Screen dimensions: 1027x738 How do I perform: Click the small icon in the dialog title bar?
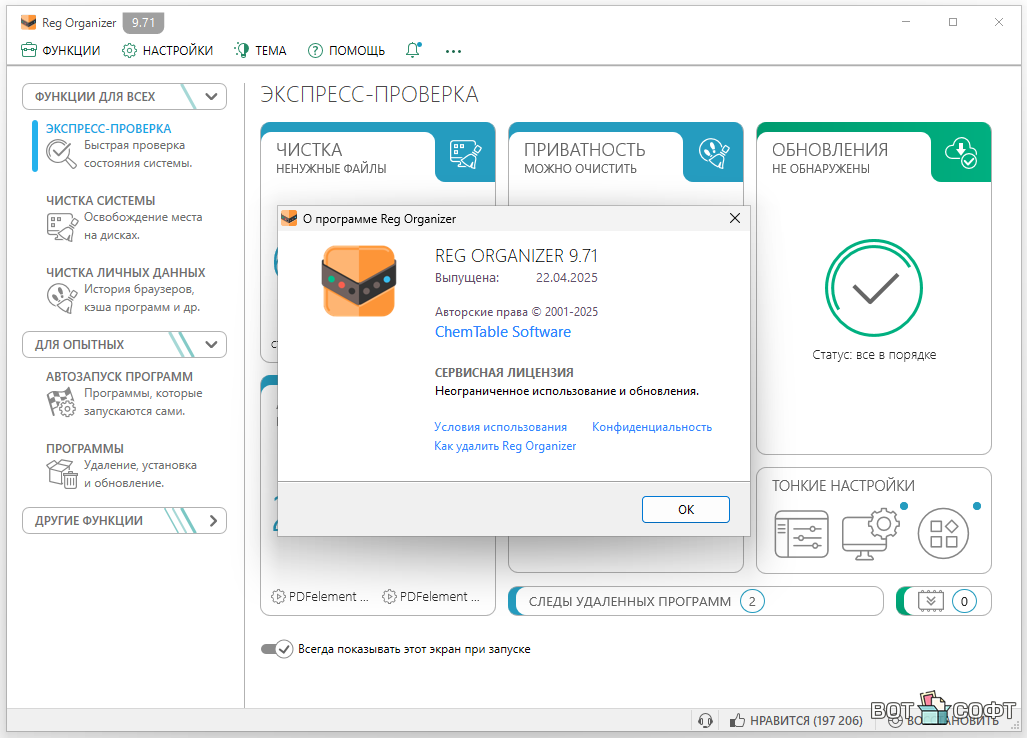point(289,218)
